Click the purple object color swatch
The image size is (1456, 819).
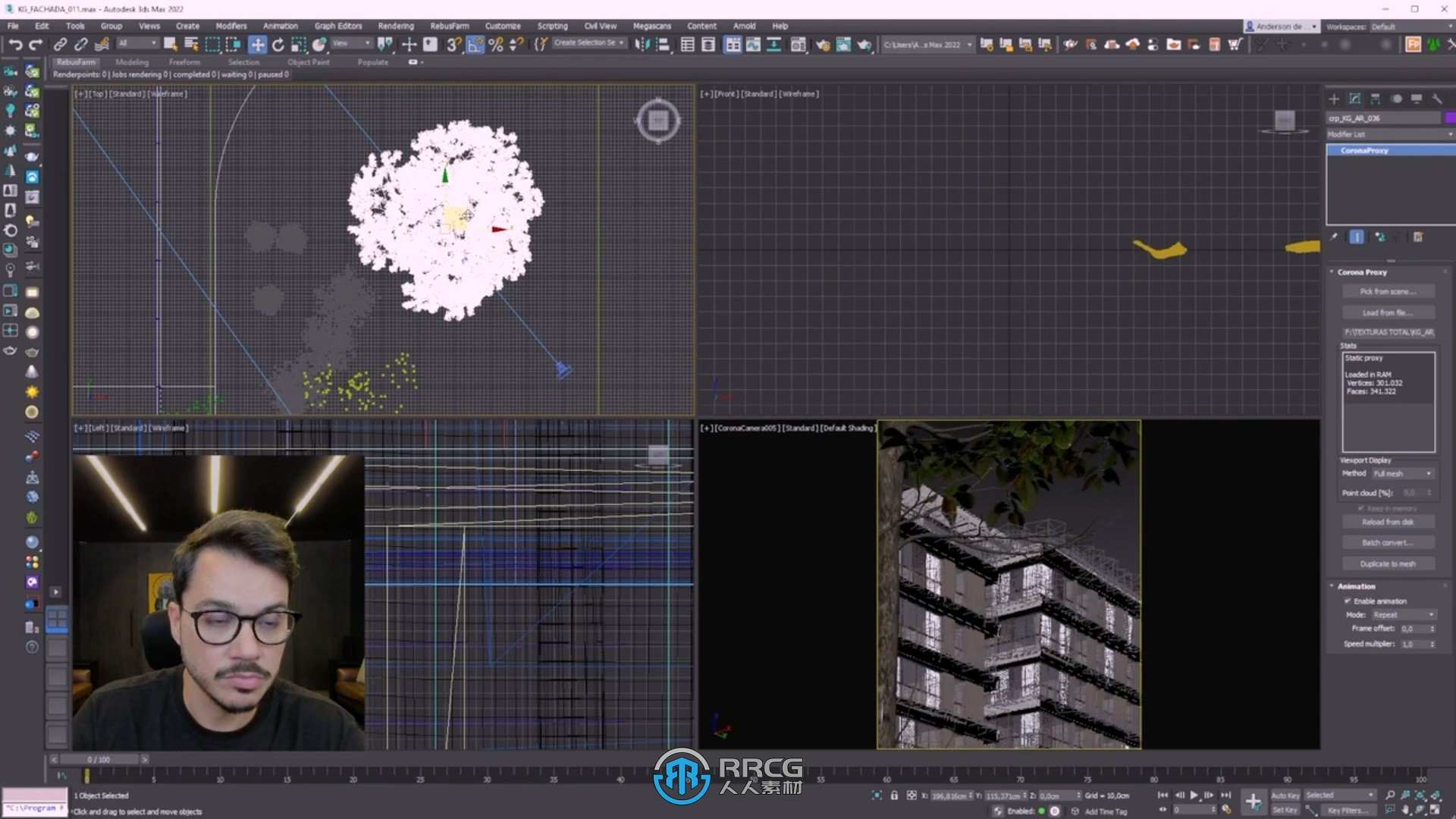(1450, 118)
